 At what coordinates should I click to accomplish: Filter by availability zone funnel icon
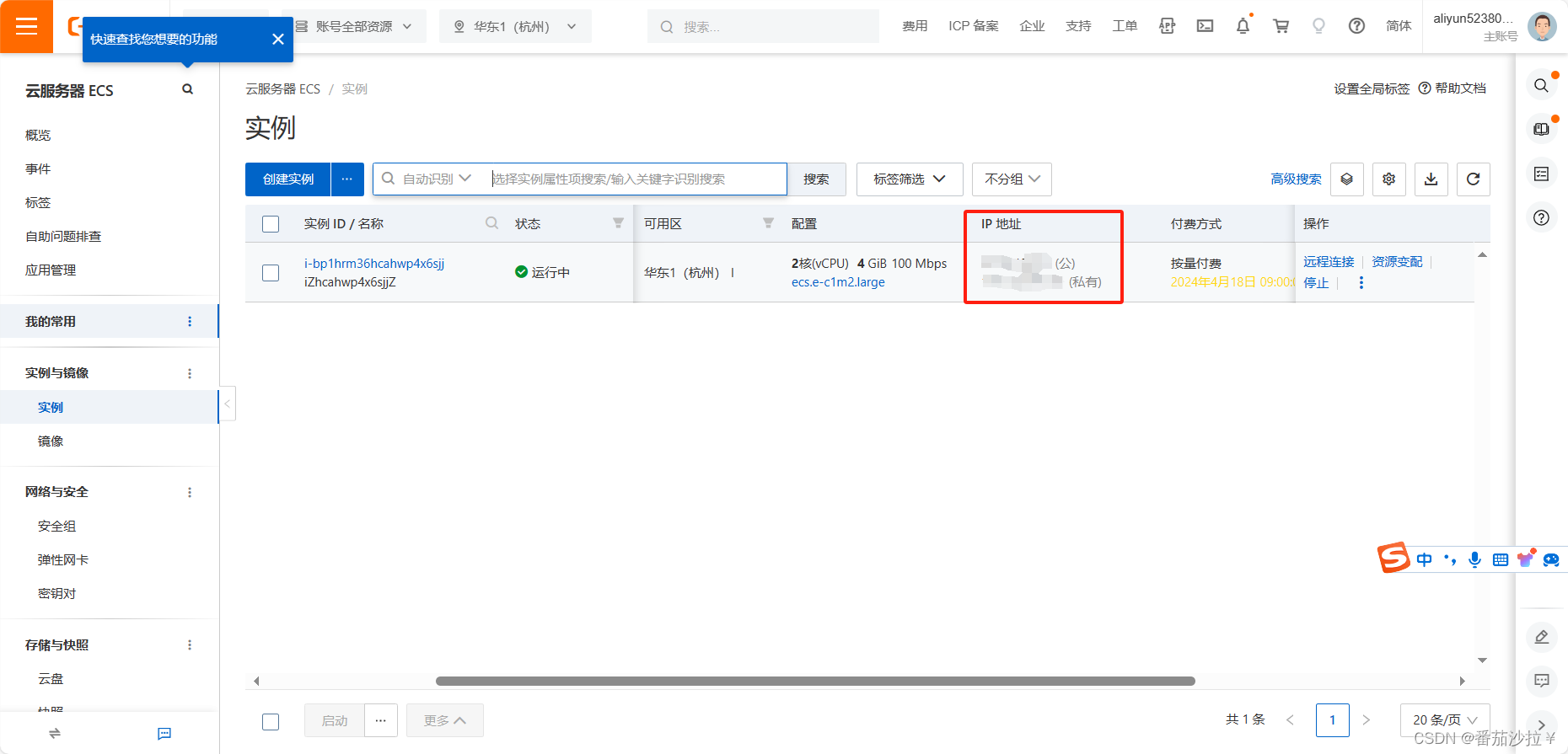(768, 223)
